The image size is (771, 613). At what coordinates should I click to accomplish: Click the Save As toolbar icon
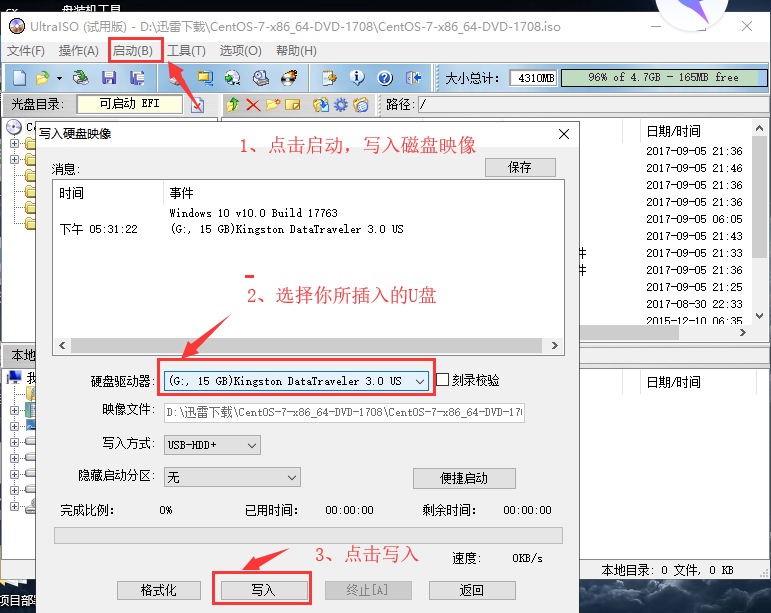pos(137,78)
